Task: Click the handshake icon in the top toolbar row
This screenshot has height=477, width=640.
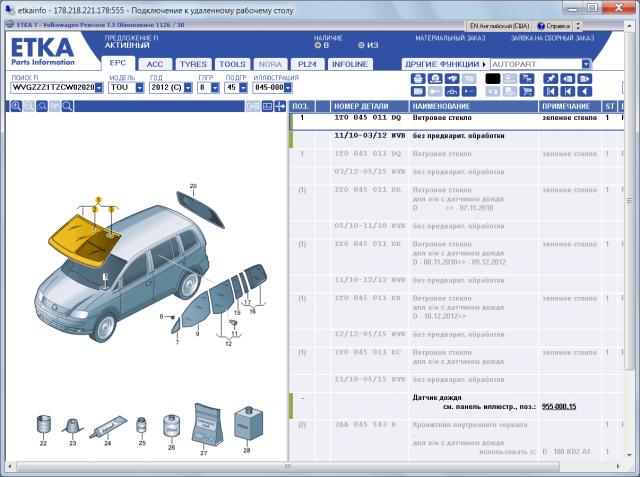Action: pyautogui.click(x=452, y=78)
